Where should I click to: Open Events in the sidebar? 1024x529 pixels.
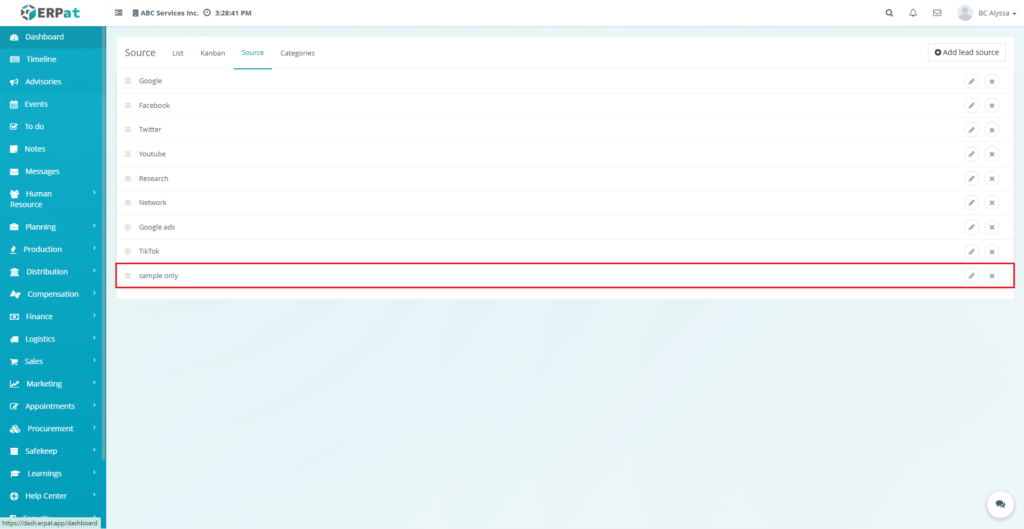pos(53,104)
